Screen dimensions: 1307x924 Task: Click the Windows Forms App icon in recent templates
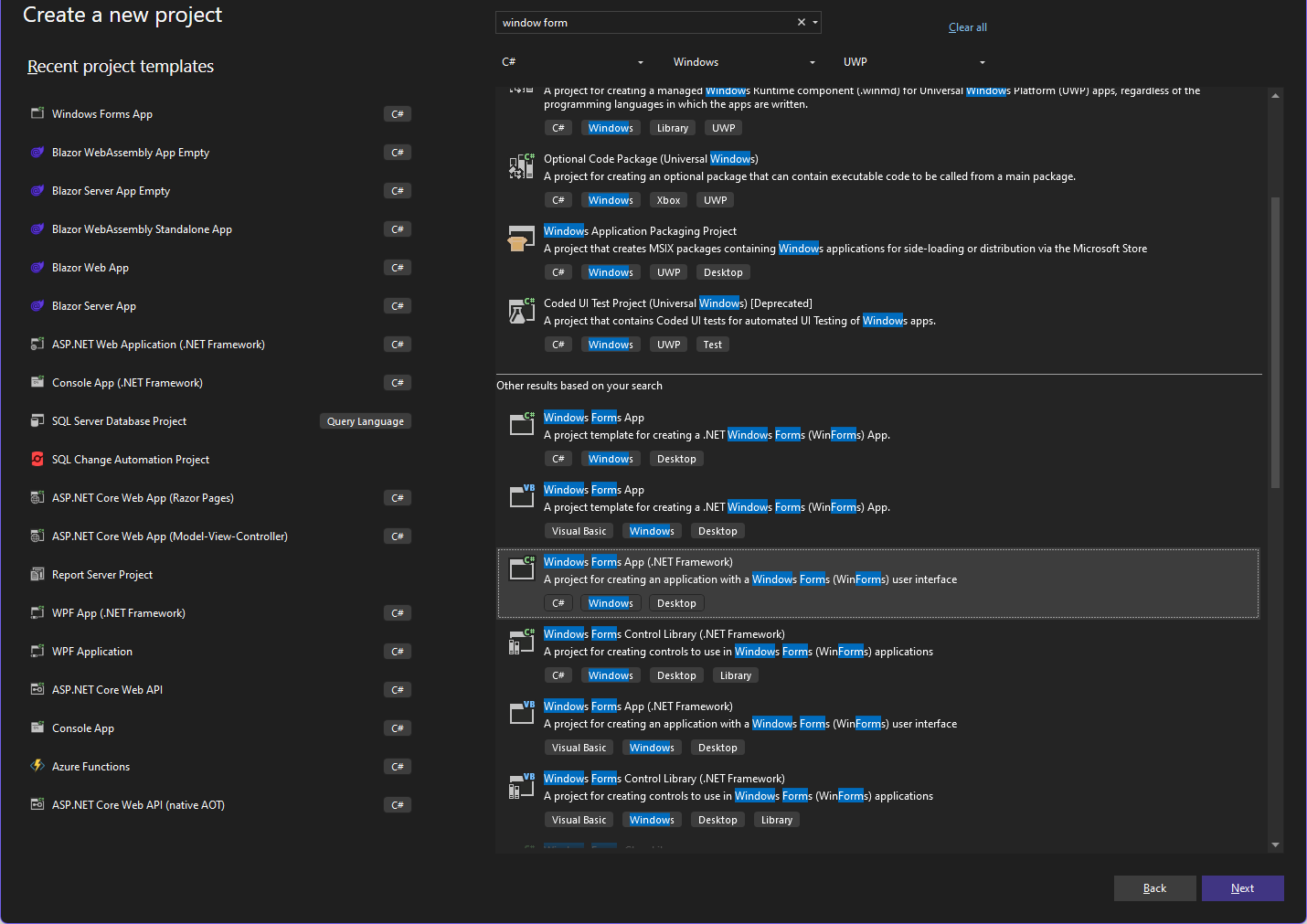[37, 113]
